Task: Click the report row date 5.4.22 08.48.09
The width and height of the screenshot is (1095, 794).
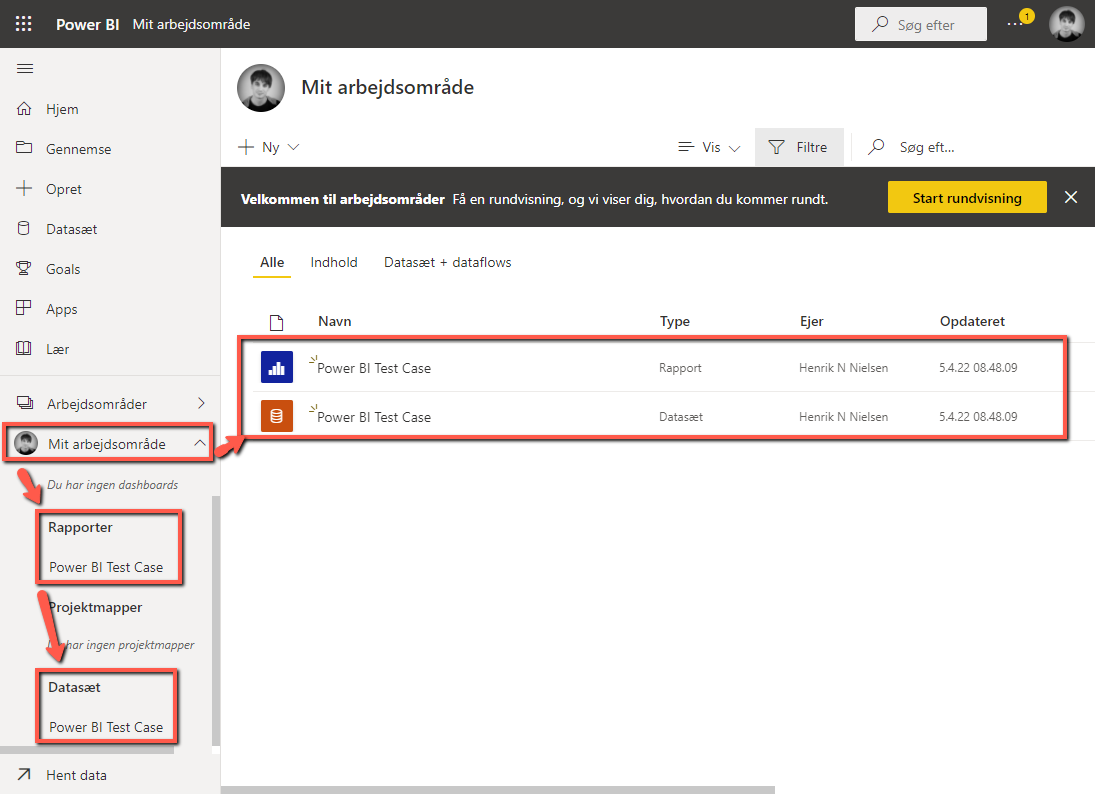Action: coord(978,368)
